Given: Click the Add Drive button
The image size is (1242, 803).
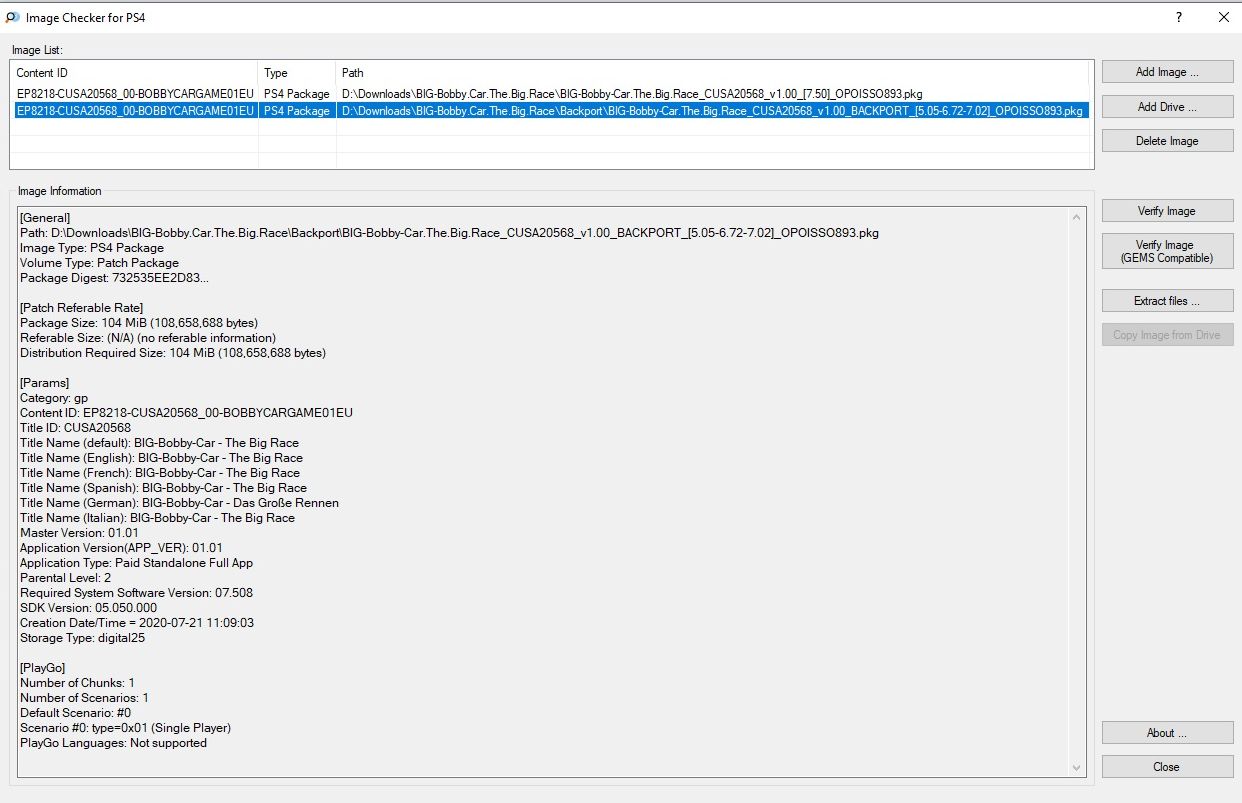Looking at the screenshot, I should tap(1167, 107).
